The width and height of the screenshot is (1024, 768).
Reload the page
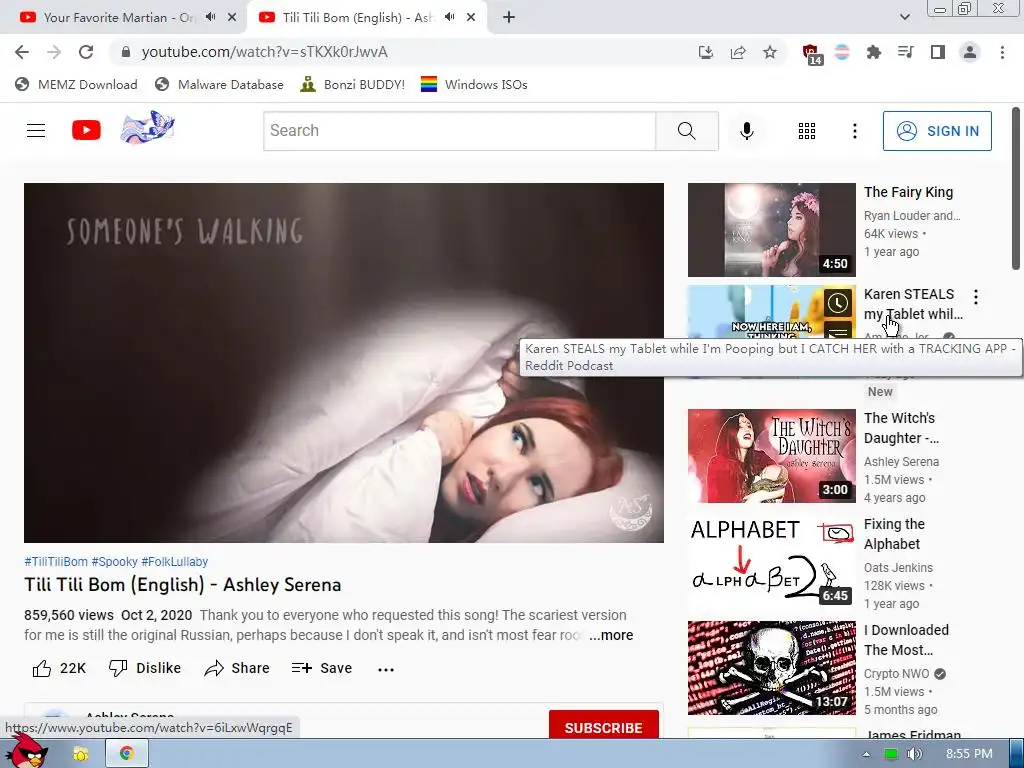[x=86, y=52]
